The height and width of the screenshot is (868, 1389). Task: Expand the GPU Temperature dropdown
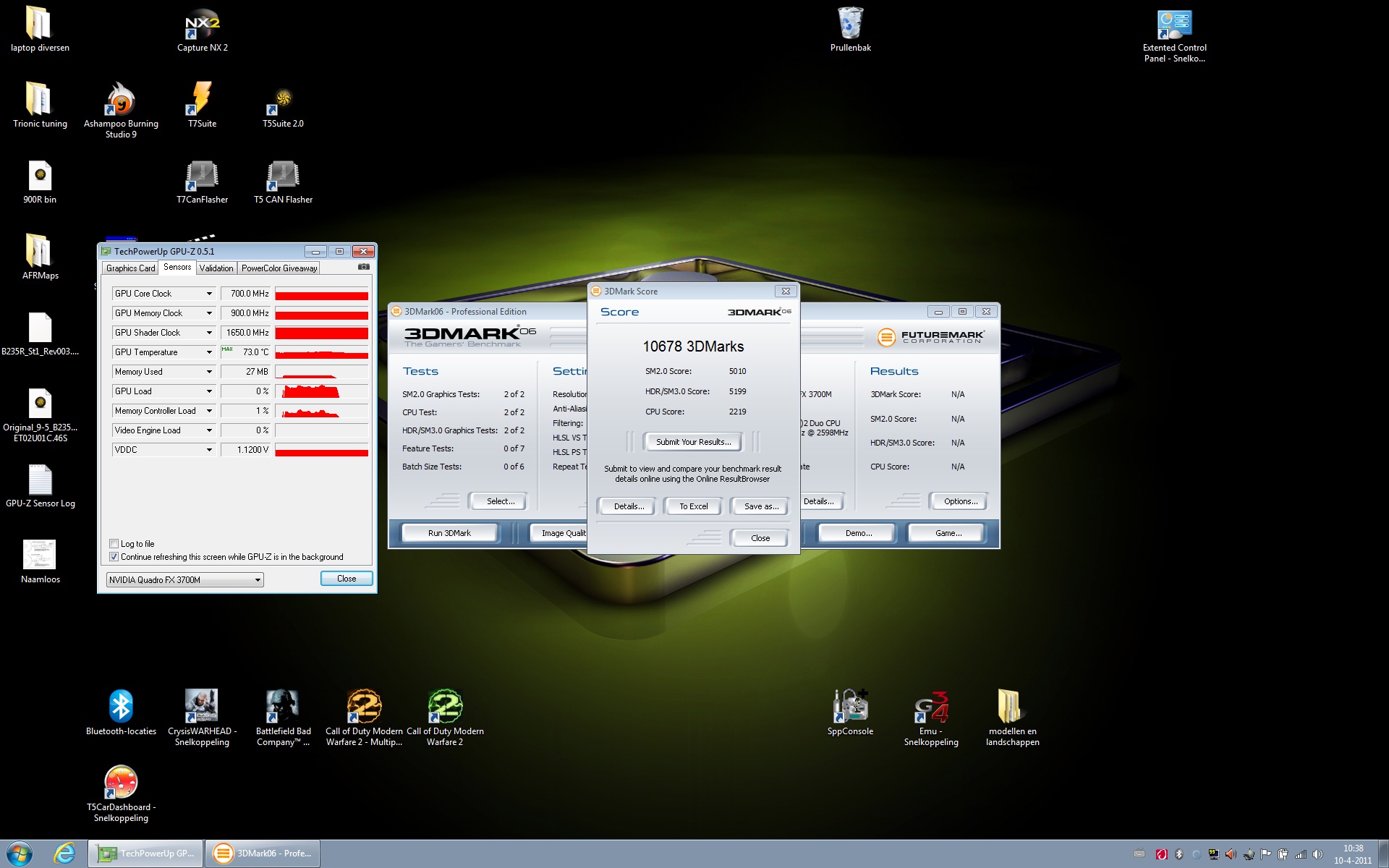point(209,352)
